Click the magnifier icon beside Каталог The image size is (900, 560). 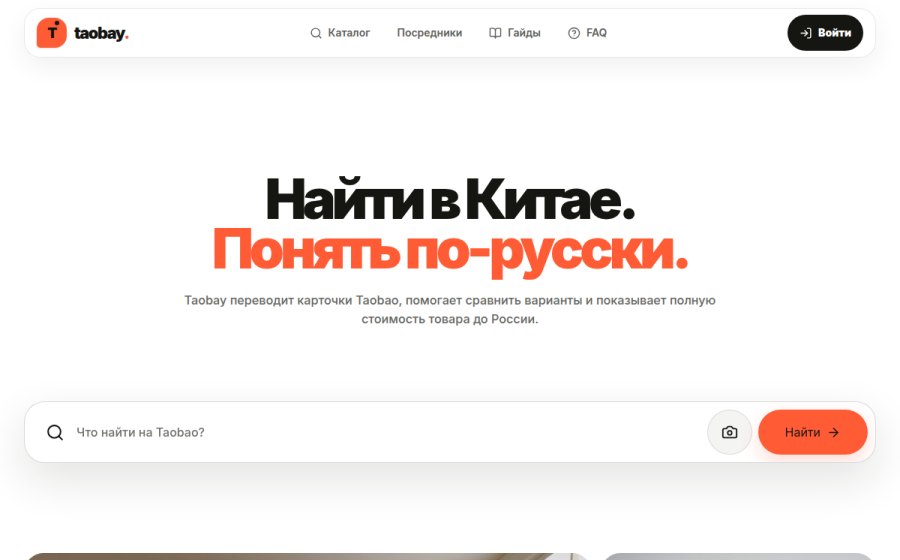pos(316,33)
